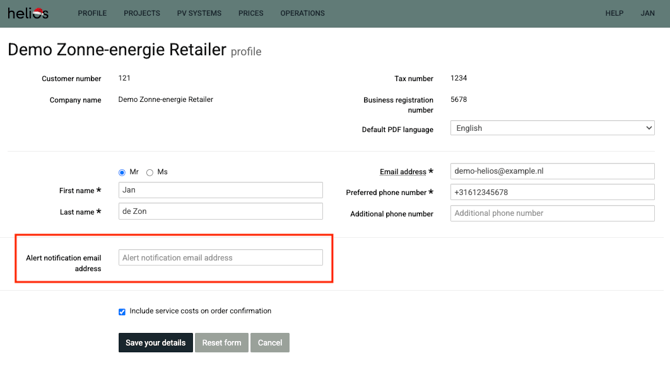Image resolution: width=670 pixels, height=370 pixels.
Task: Open the OPERATIONS menu
Action: (x=303, y=13)
